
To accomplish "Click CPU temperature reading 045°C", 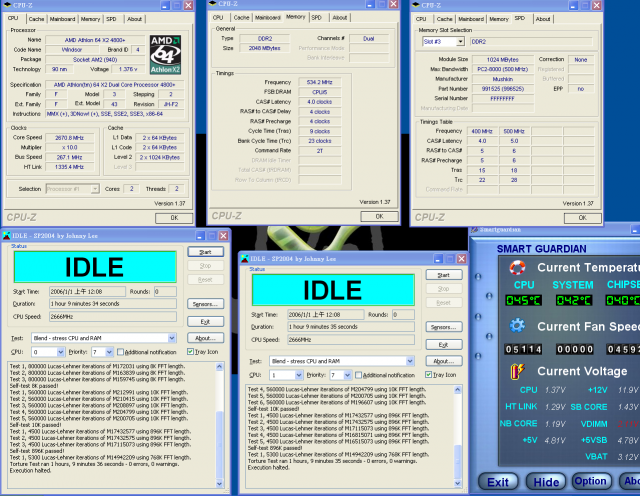I will 524,300.
